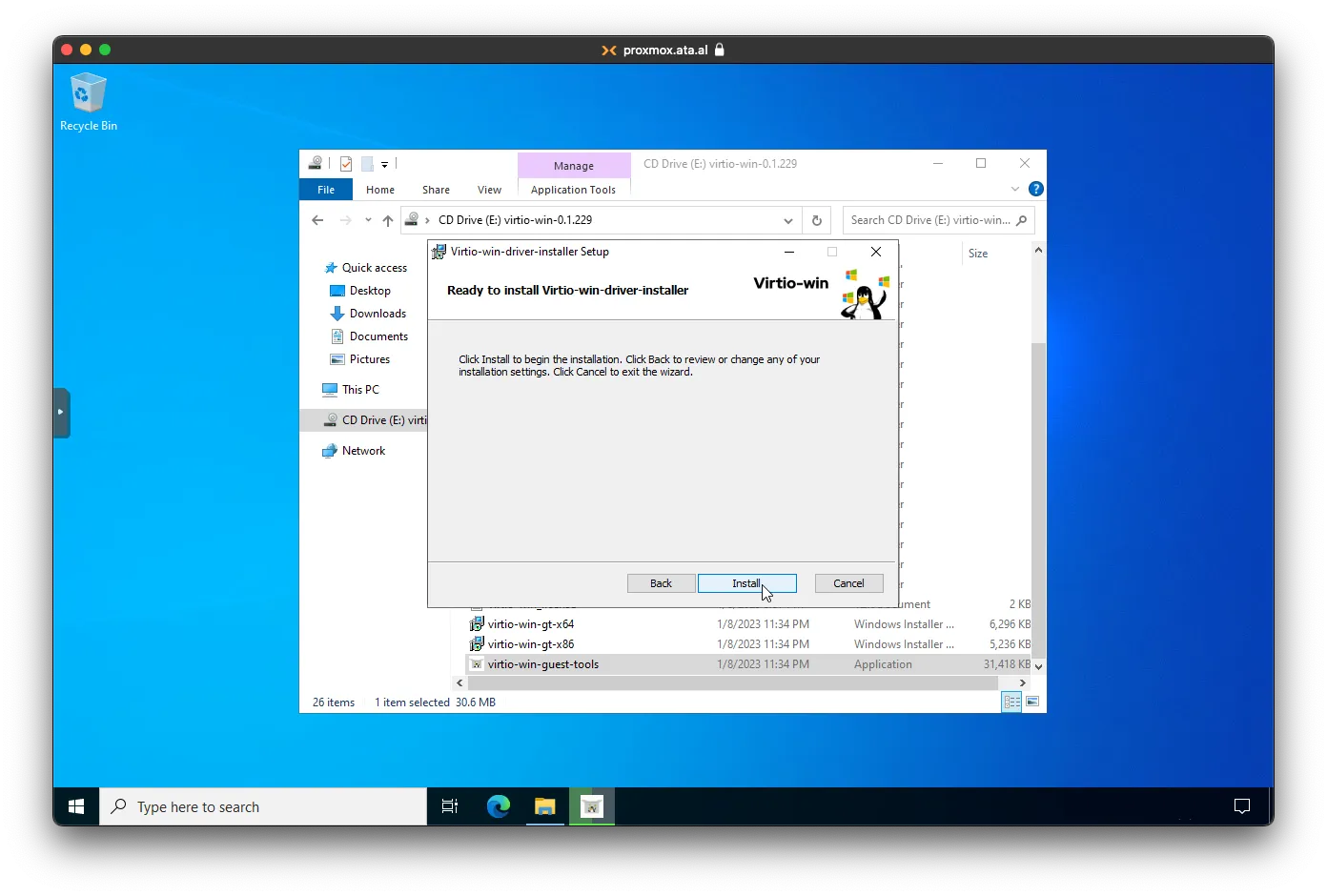Go back using the Explorer back arrow
The height and width of the screenshot is (896, 1327).
317,220
